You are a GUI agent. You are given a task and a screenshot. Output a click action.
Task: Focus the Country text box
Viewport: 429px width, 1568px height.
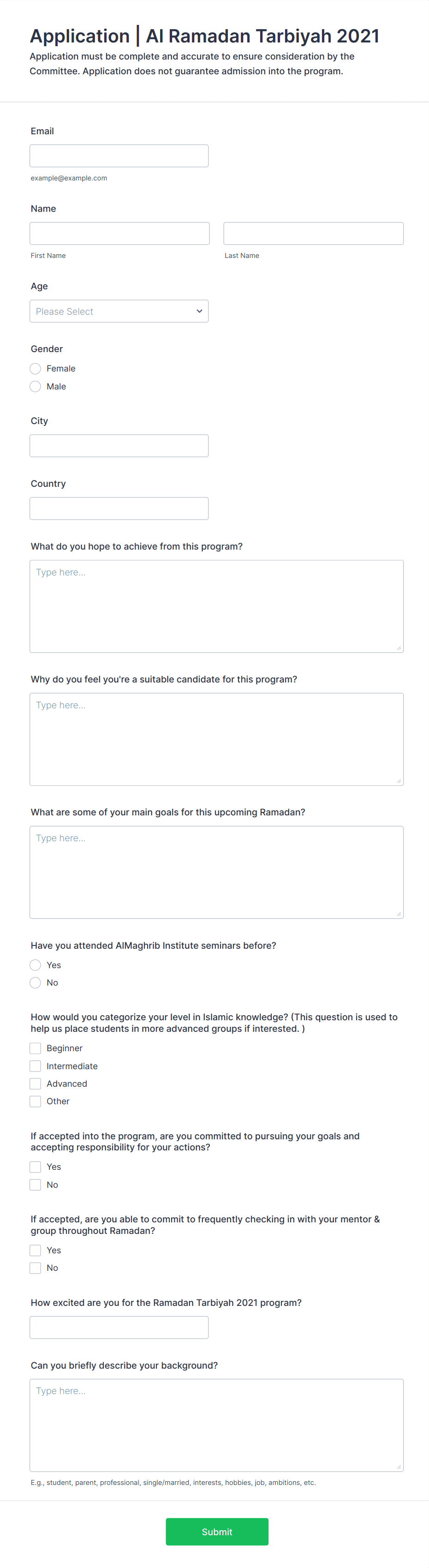tap(119, 508)
